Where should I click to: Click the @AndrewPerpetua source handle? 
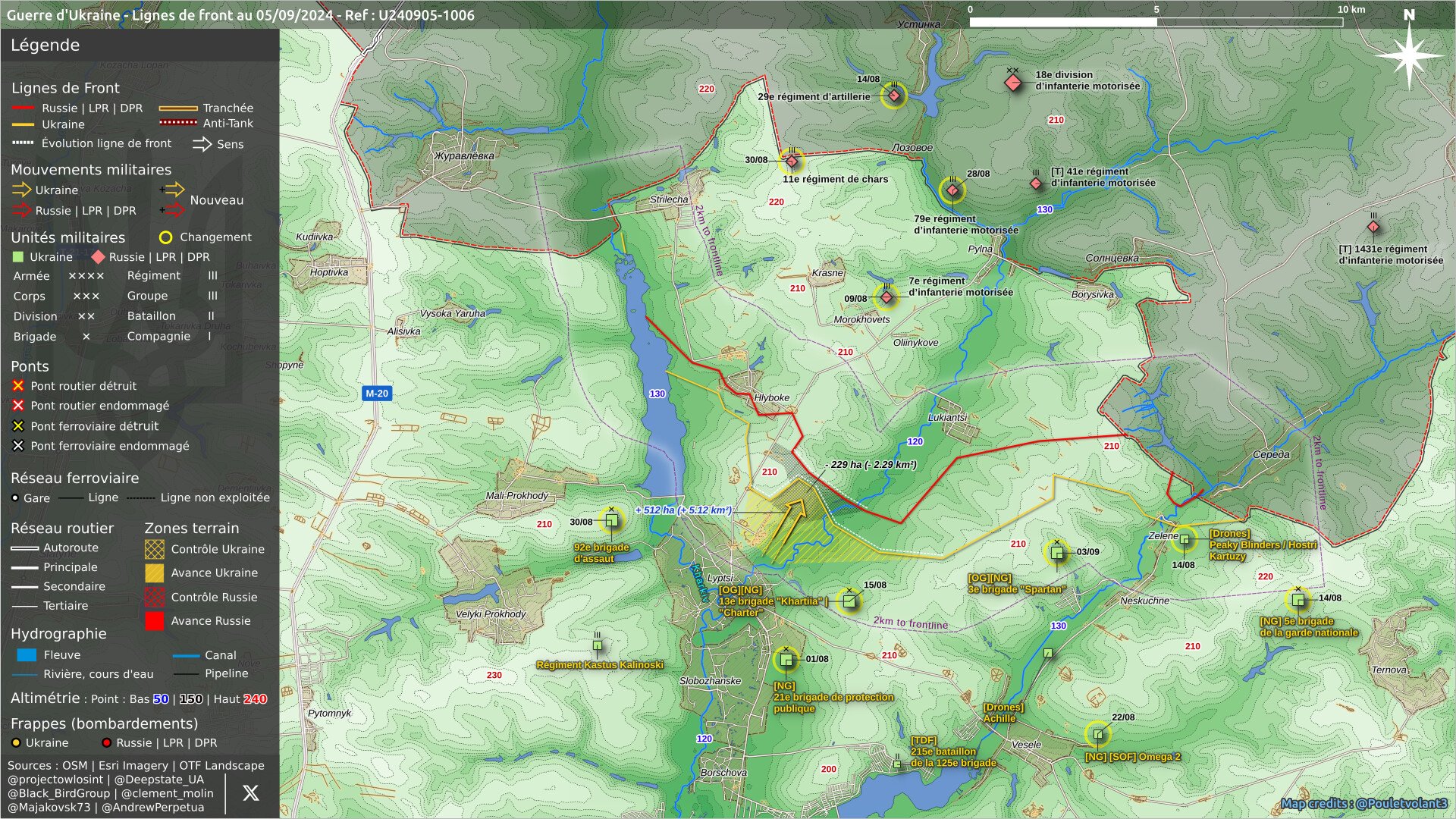tap(152, 808)
